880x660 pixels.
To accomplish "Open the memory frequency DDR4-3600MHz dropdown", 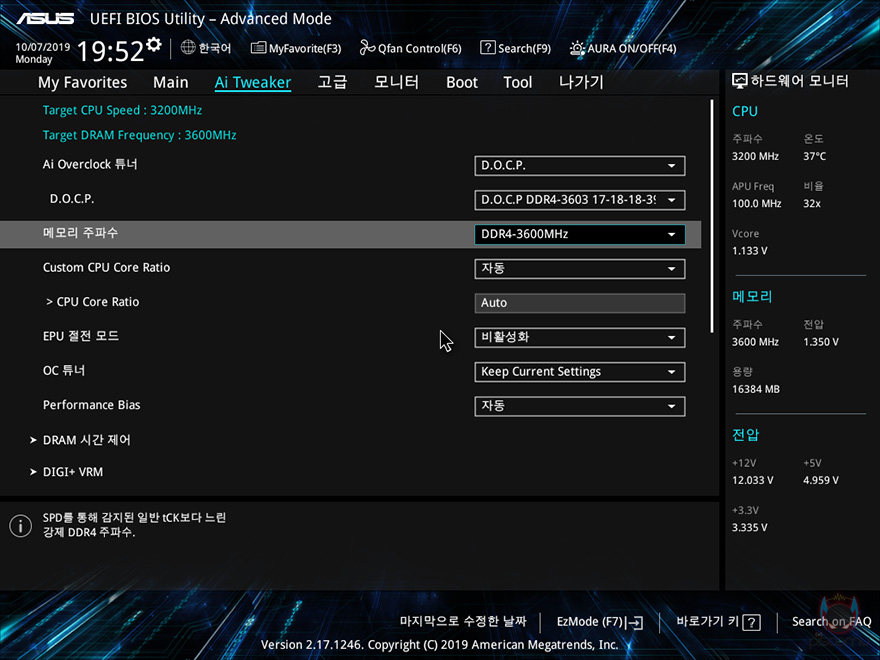I will (x=580, y=234).
